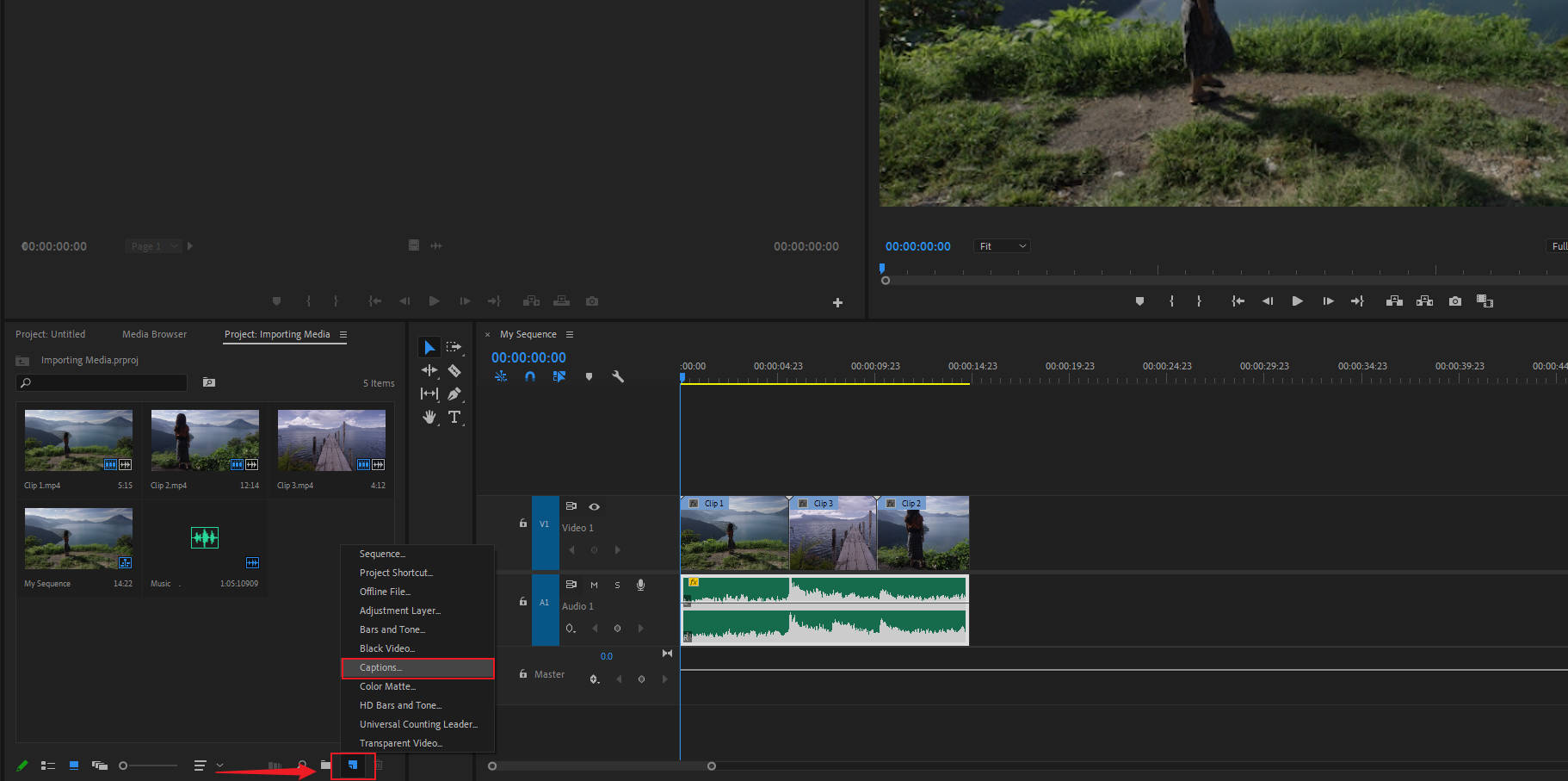Add marker in Program monitor
Viewport: 1568px width, 781px height.
tap(1139, 301)
